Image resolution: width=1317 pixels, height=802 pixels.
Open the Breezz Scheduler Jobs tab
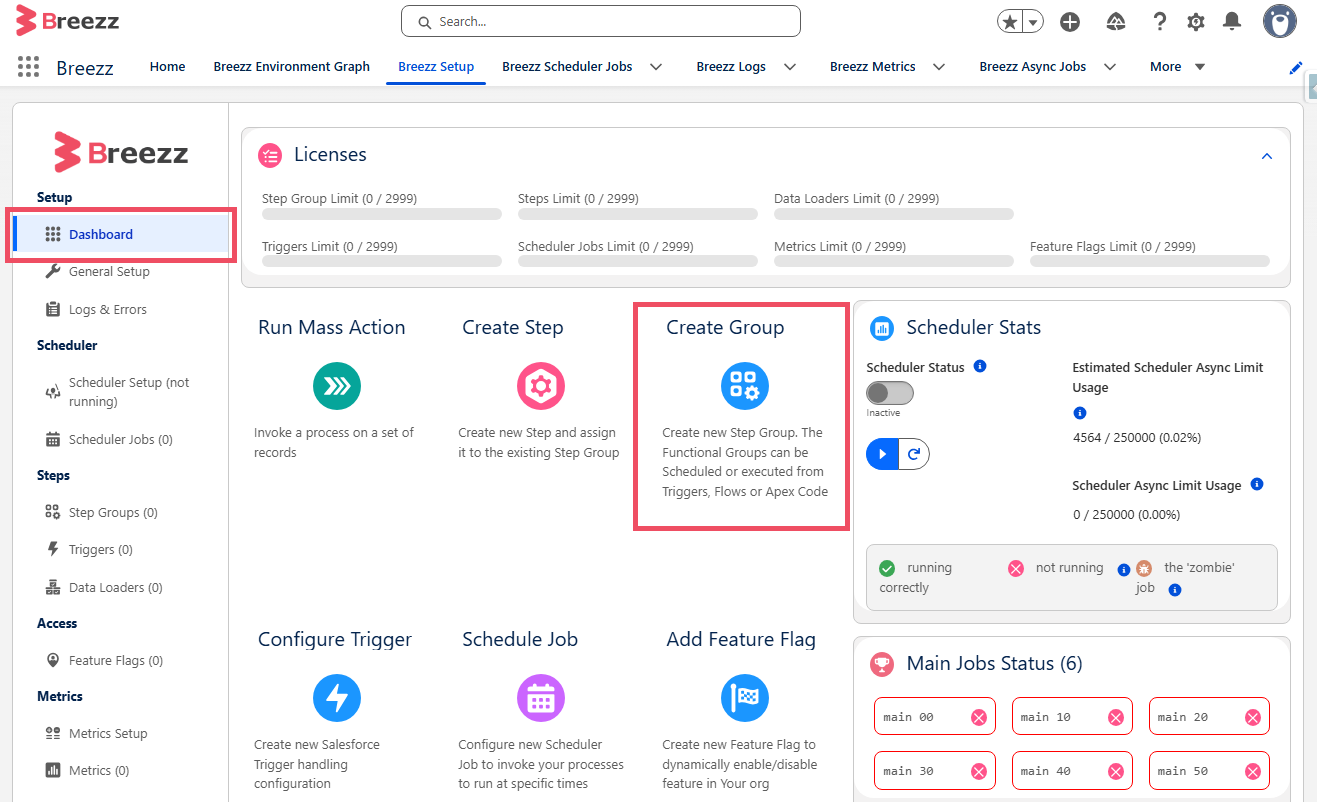(567, 67)
